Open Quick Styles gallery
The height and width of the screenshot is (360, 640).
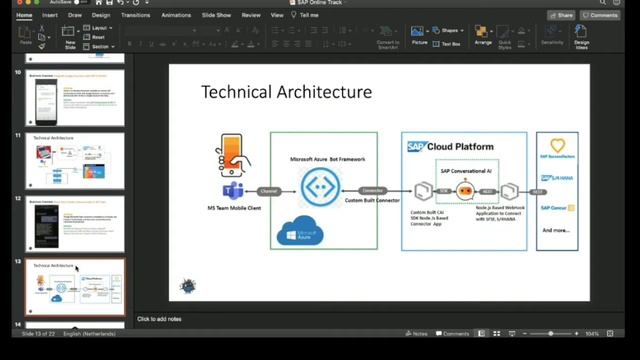pos(504,38)
